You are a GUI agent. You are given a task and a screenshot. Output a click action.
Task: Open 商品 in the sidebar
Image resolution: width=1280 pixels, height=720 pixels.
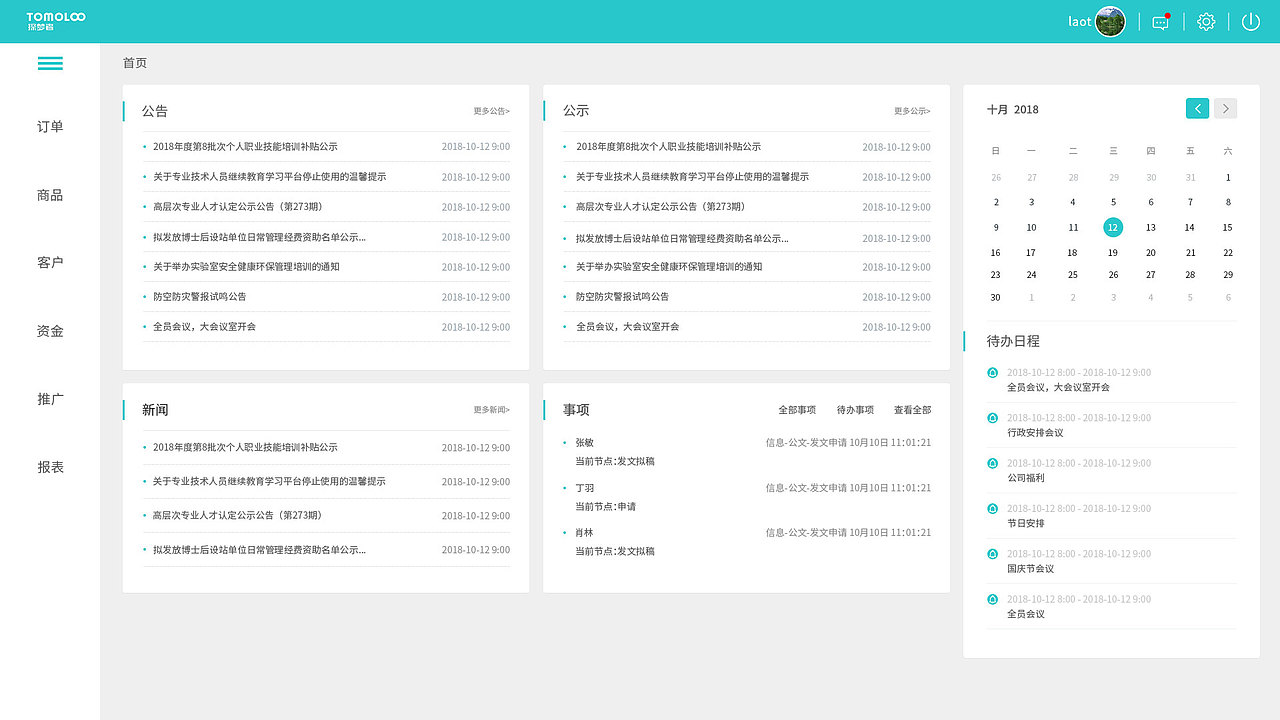[50, 195]
